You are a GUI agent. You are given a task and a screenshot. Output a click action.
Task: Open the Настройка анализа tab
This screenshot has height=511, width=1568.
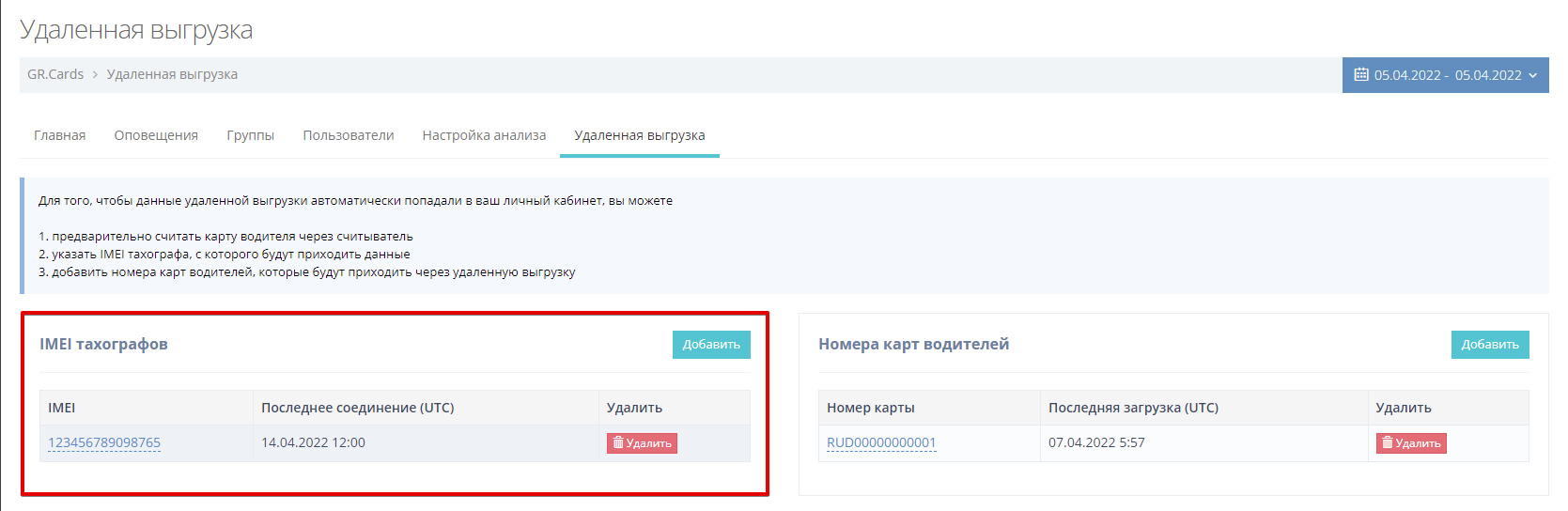484,135
